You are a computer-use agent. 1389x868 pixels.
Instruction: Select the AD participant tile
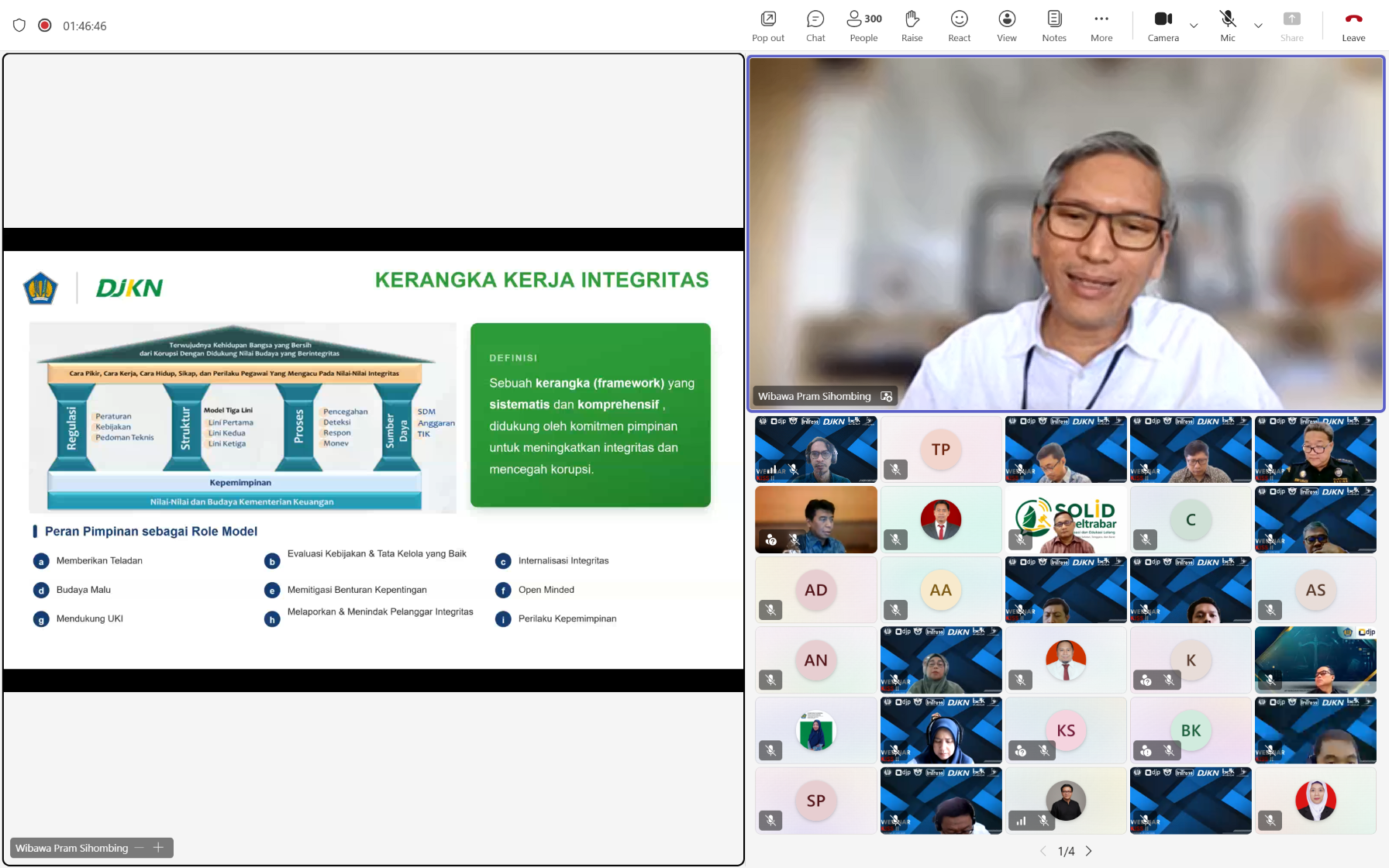coord(816,590)
